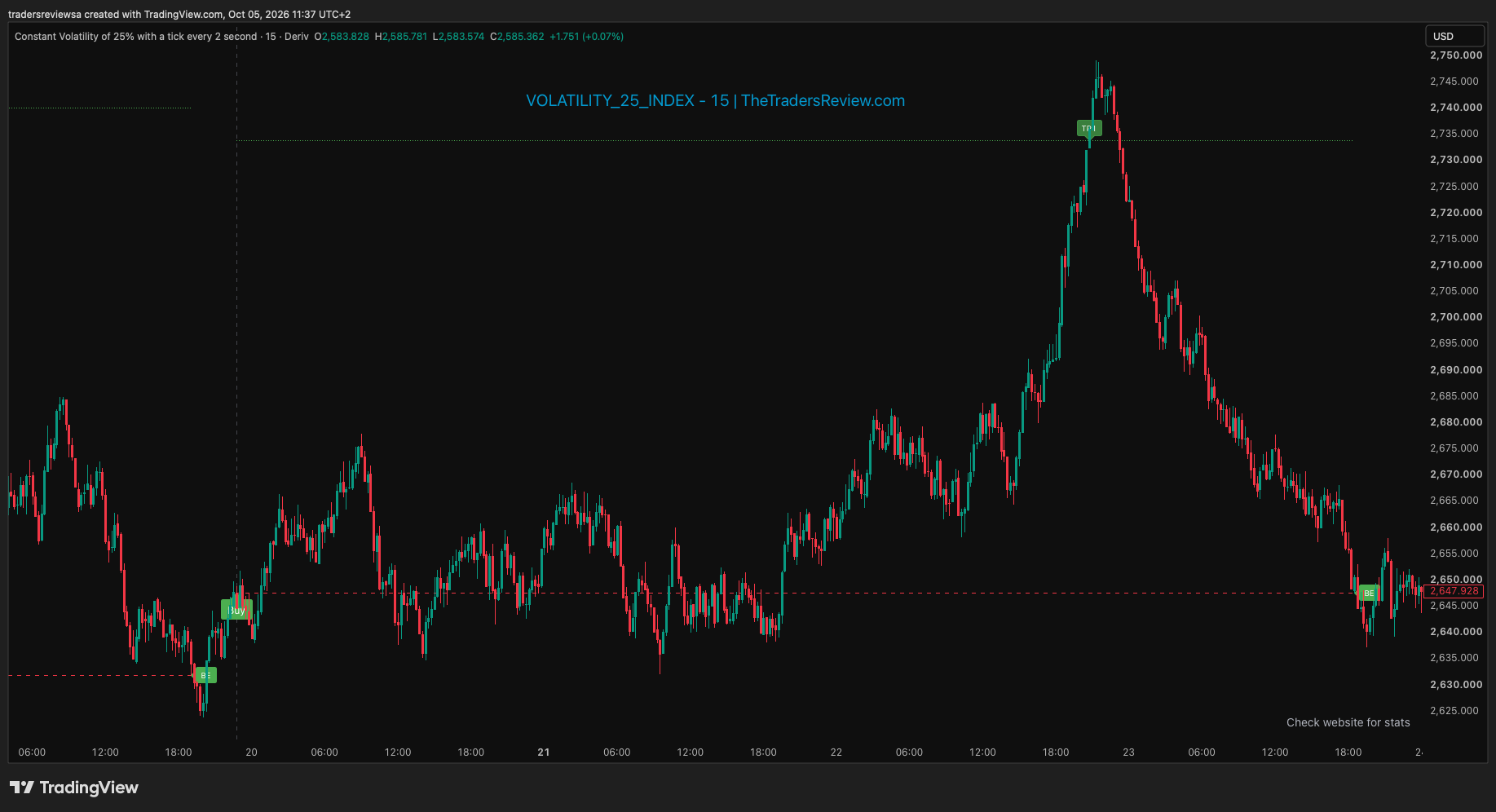This screenshot has width=1496, height=812.
Task: Click the 2,660.000 price scale label
Action: coord(1456,527)
